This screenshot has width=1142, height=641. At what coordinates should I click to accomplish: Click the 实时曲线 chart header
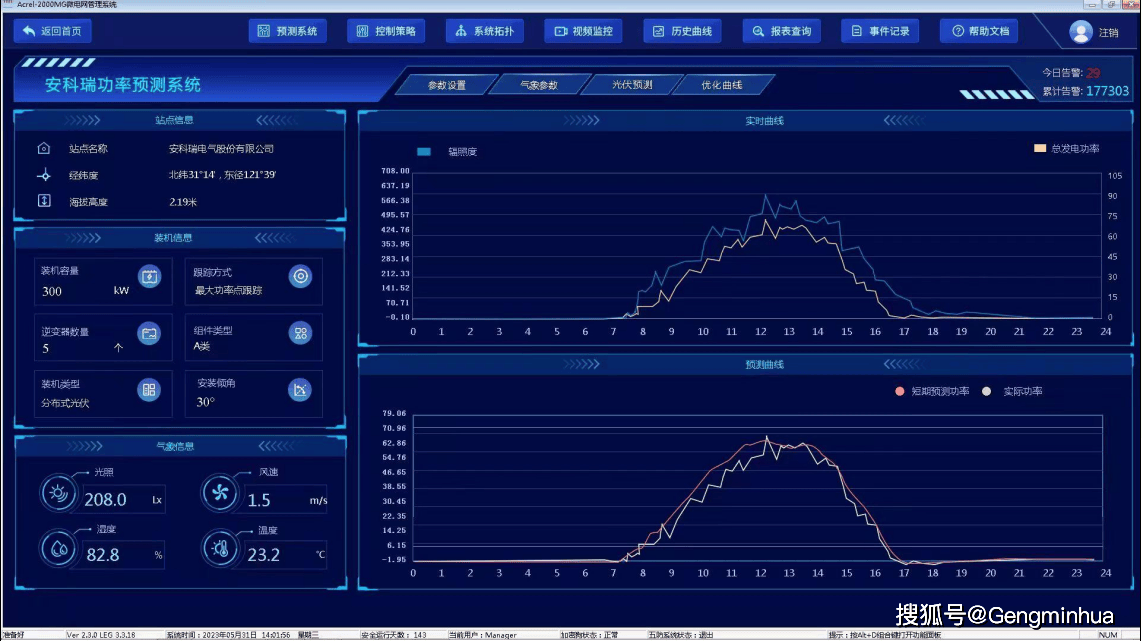click(x=764, y=121)
